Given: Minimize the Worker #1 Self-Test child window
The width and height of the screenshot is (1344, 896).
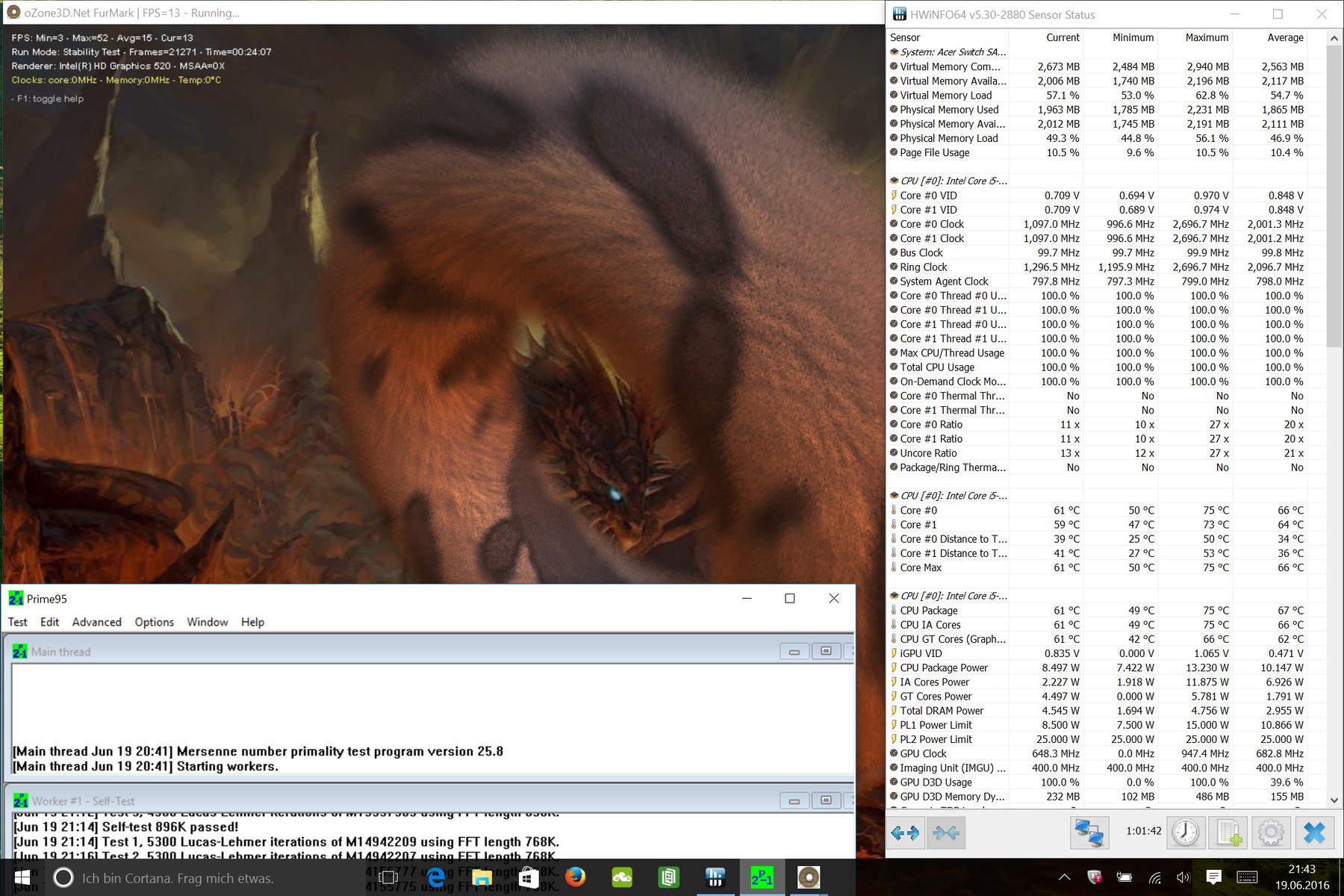Looking at the screenshot, I should coord(794,800).
